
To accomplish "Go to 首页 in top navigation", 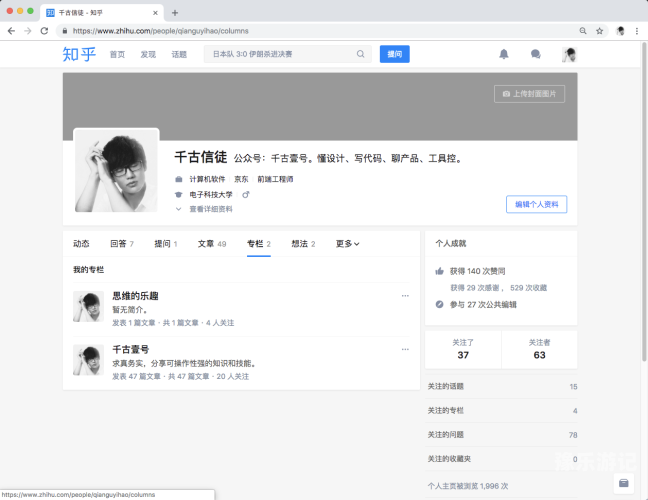I will point(117,54).
